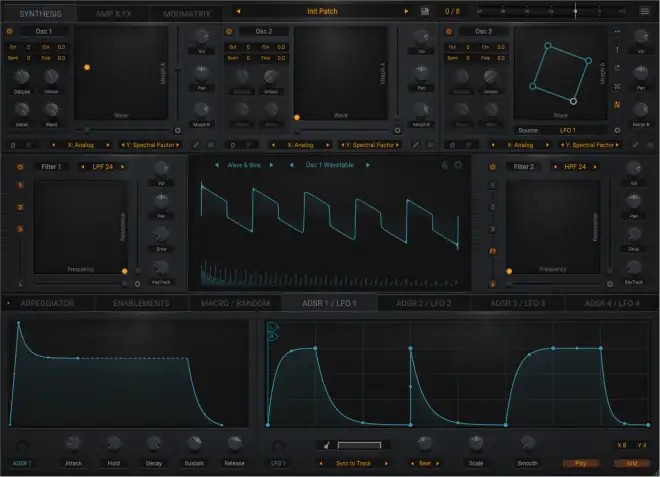
Task: Click the orange down arrow under Filter 2 routing
Action: tap(492, 284)
